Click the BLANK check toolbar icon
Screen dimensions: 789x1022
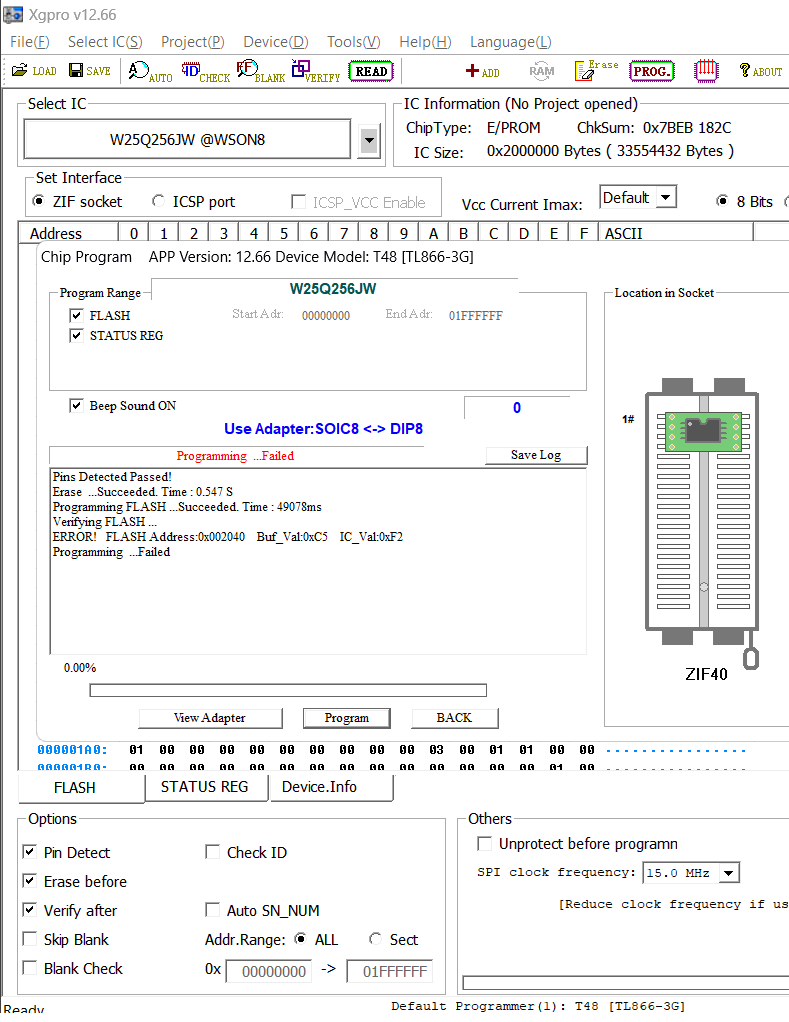(x=261, y=71)
